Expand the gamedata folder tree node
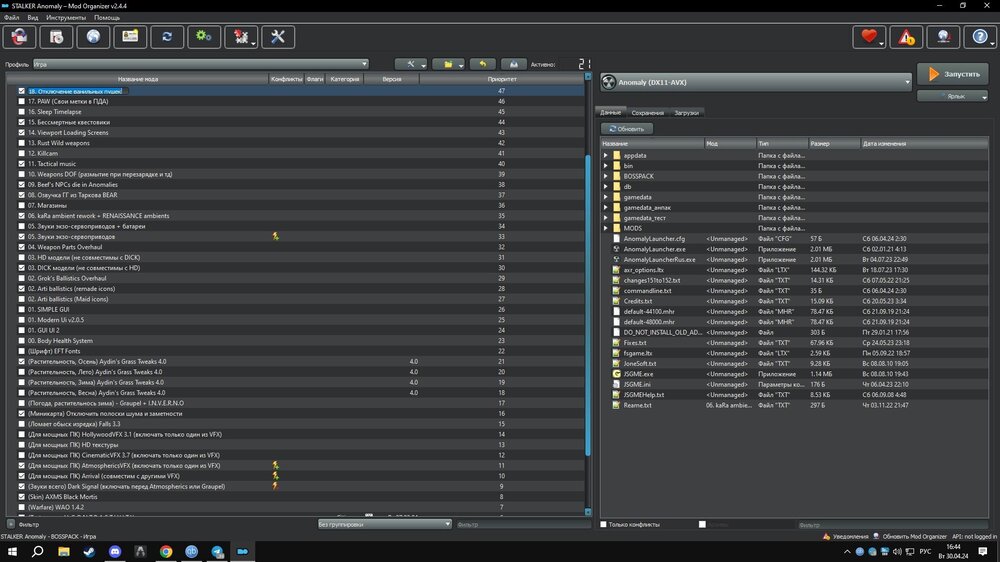 point(606,197)
